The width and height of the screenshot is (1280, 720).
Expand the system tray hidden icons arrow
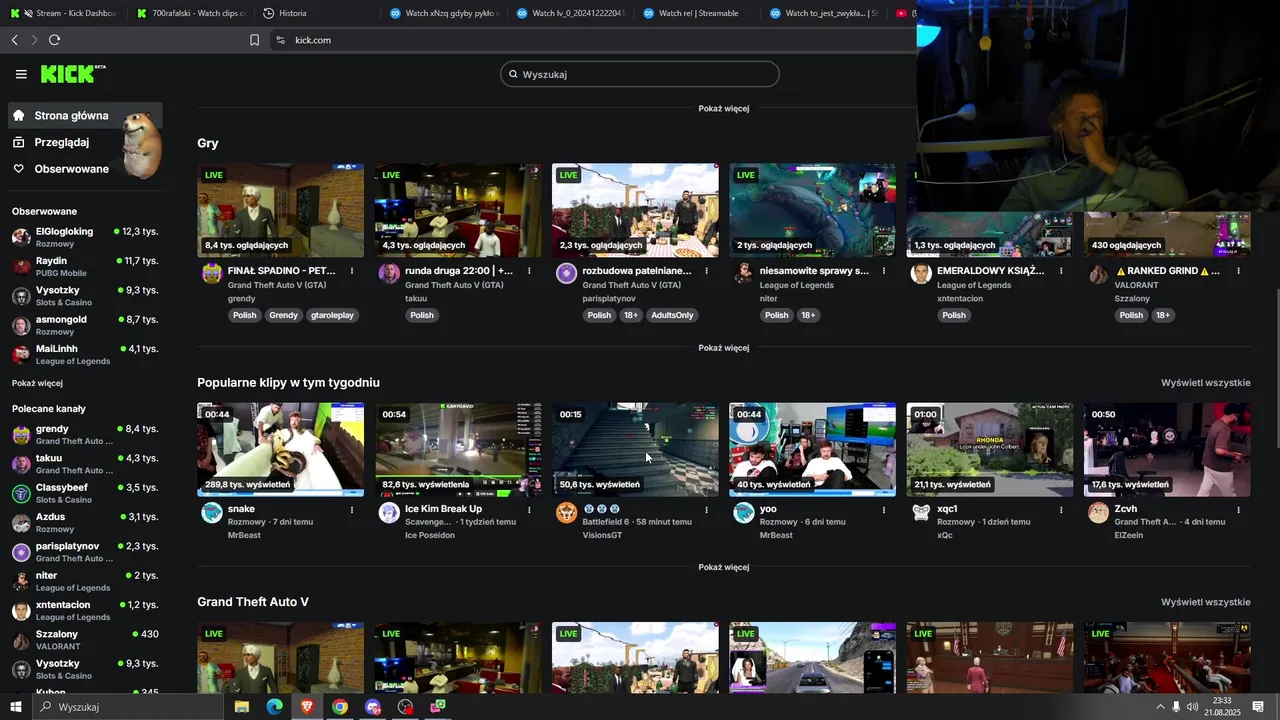pyautogui.click(x=1160, y=707)
